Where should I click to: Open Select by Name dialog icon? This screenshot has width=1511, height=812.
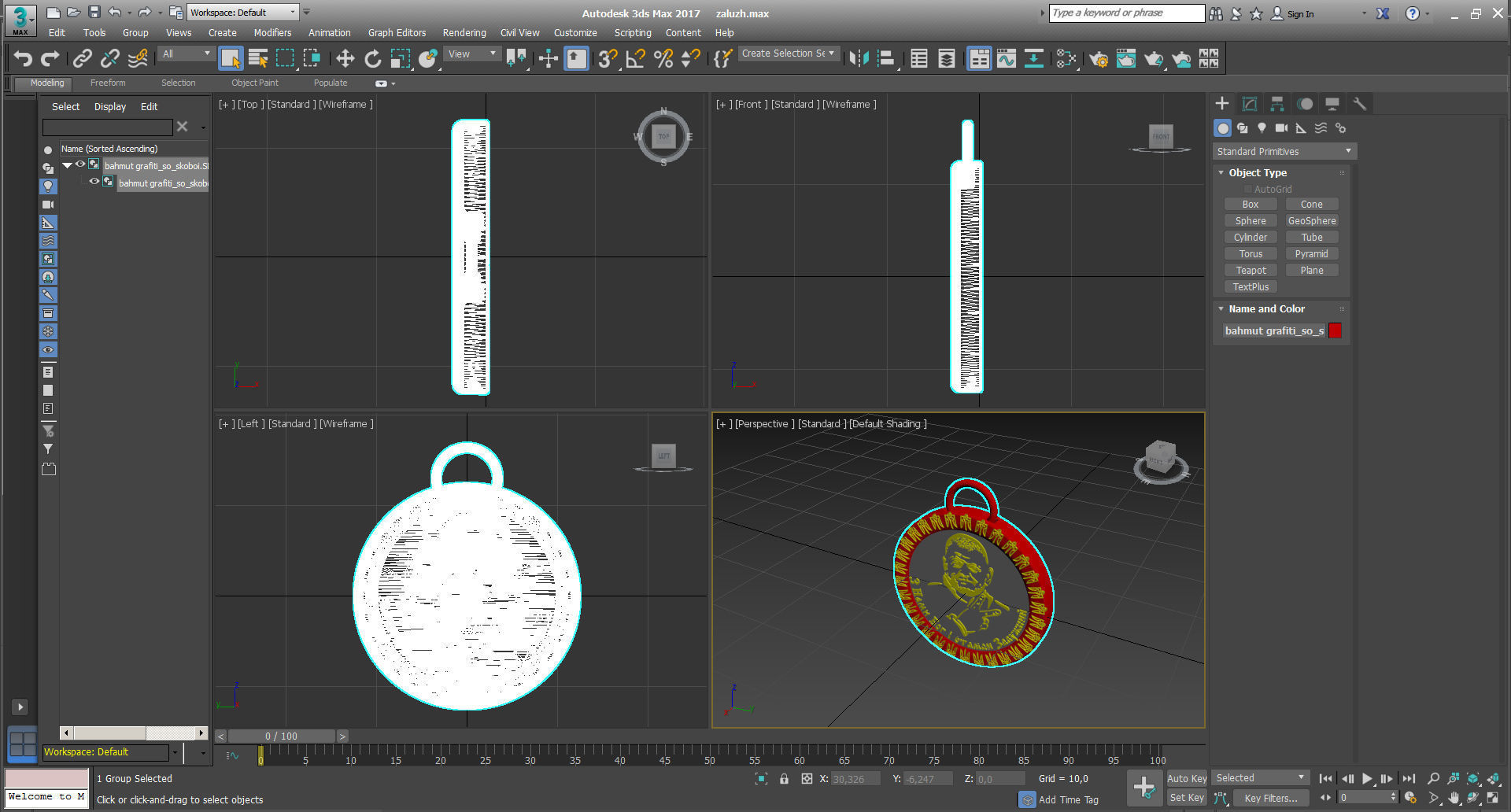point(258,58)
